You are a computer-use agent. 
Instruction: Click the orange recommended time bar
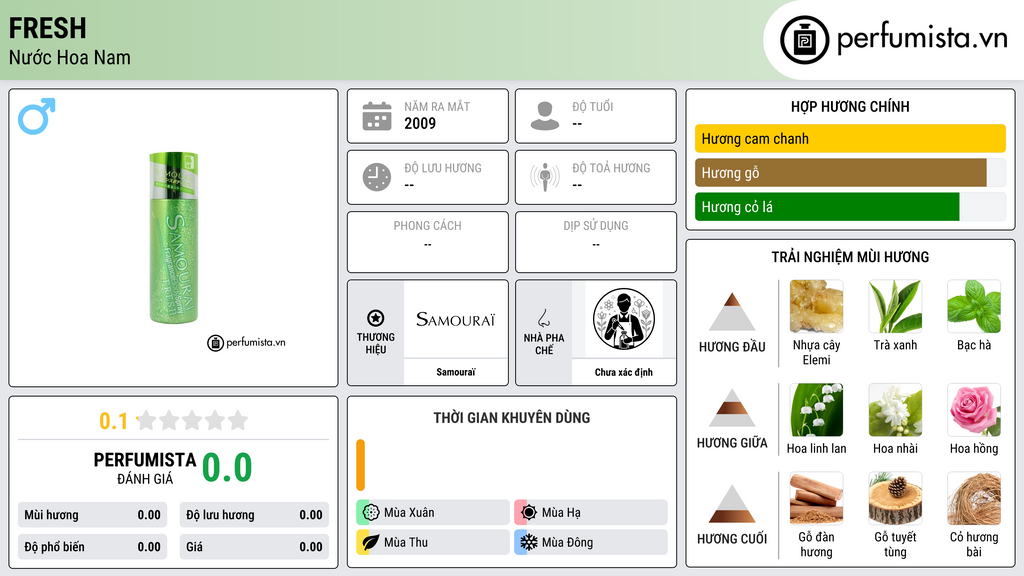pos(360,465)
